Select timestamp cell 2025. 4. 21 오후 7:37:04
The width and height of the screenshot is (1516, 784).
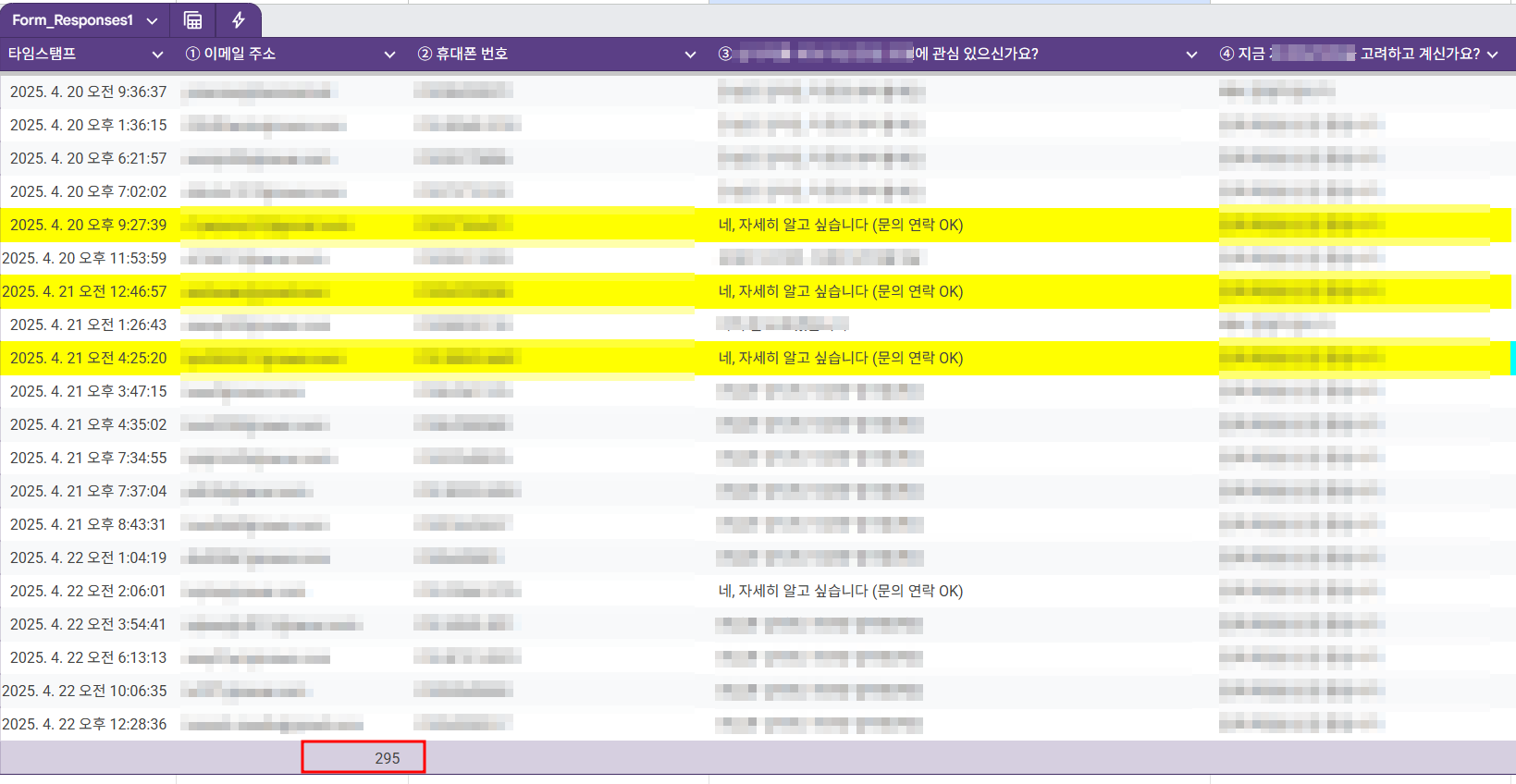[89, 491]
